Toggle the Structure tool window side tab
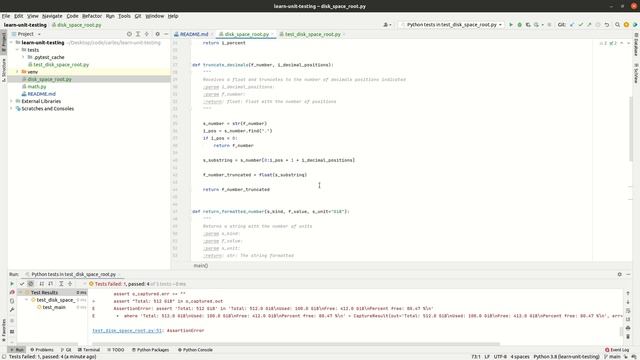This screenshot has width=640, height=360. pyautogui.click(x=4, y=70)
